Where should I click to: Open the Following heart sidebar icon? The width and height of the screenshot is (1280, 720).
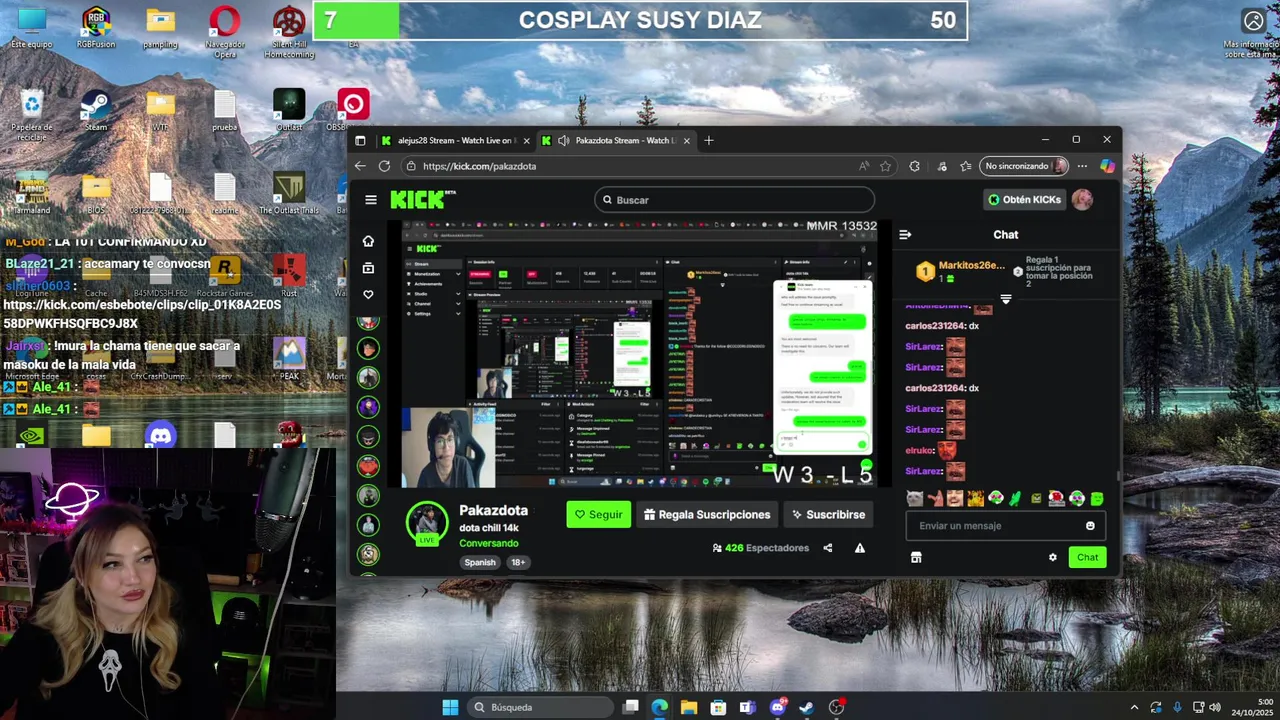[368, 295]
